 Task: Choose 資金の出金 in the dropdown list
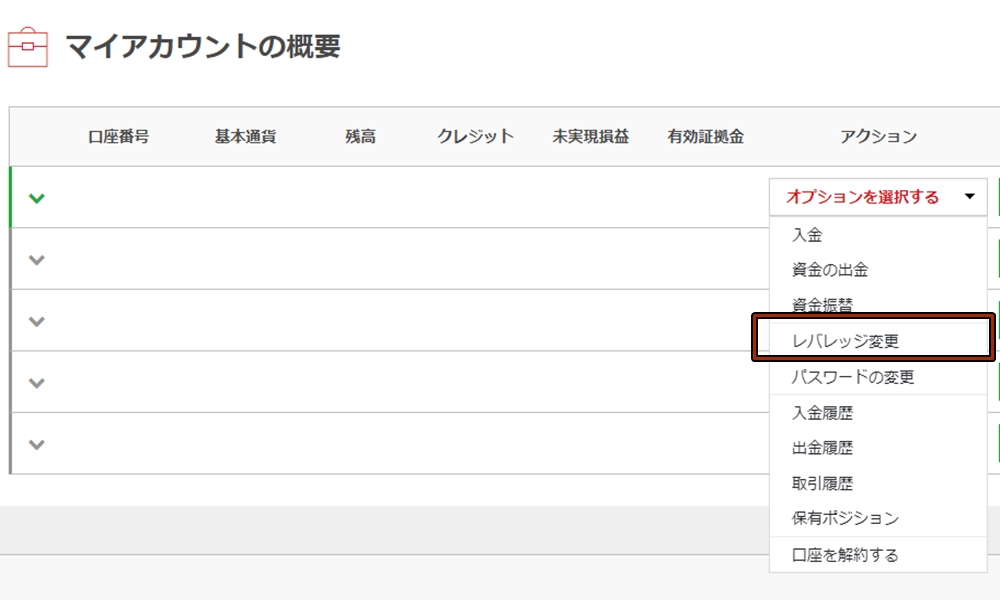click(x=829, y=270)
